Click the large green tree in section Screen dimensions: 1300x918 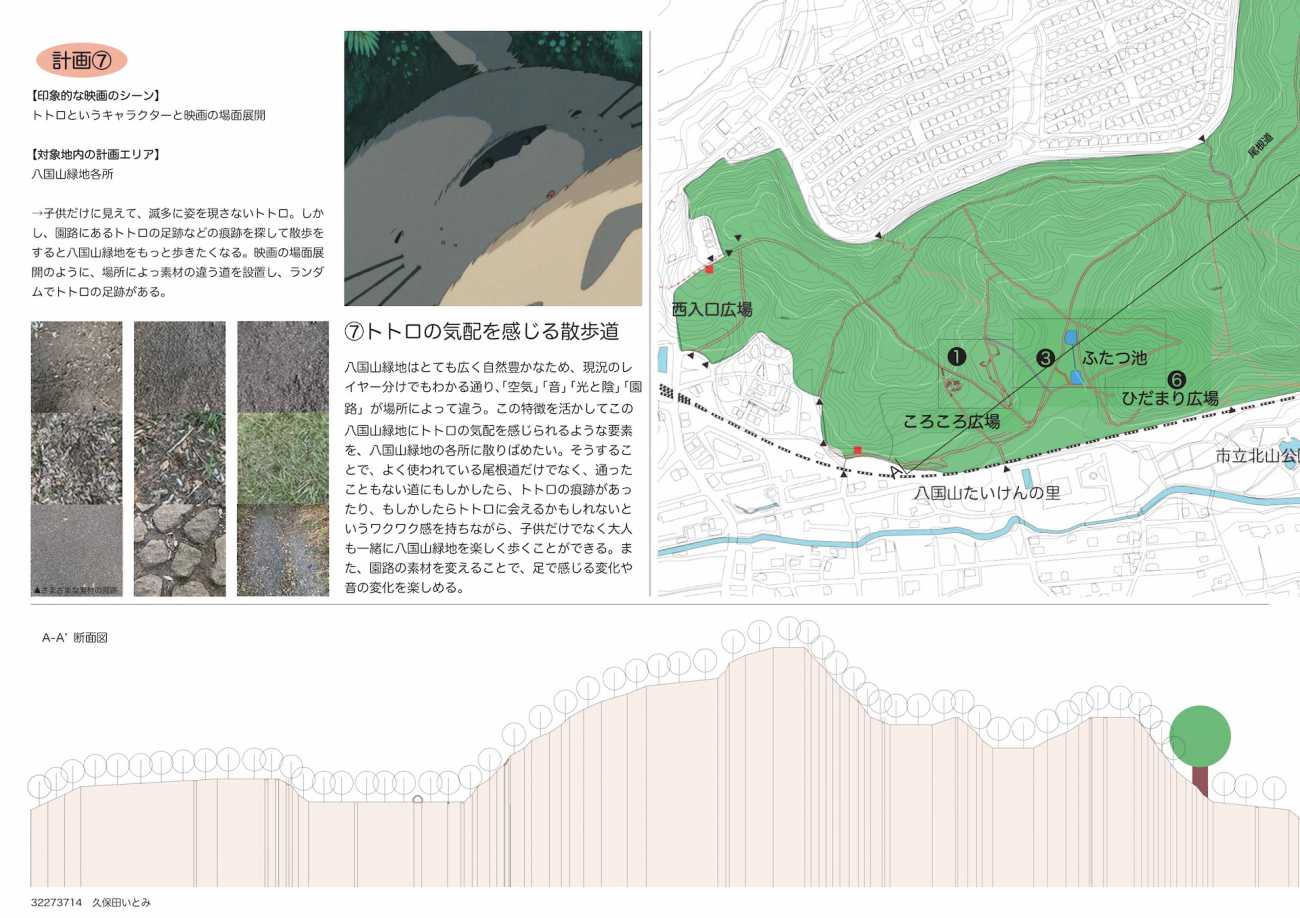point(1200,737)
